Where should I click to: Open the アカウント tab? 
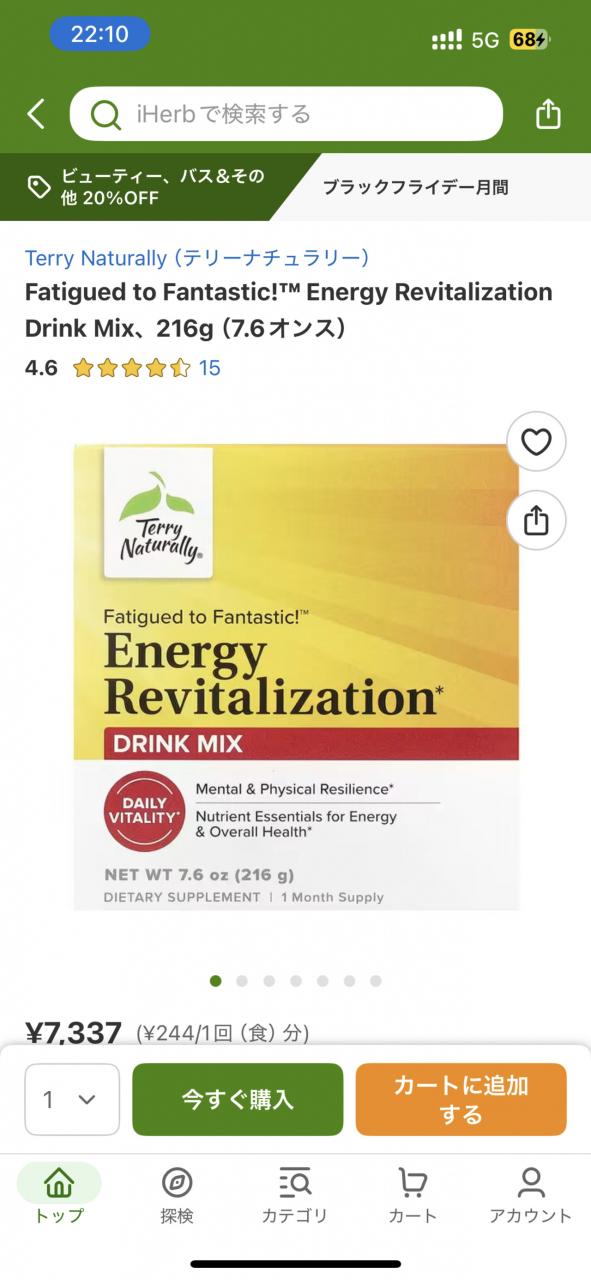[531, 1194]
